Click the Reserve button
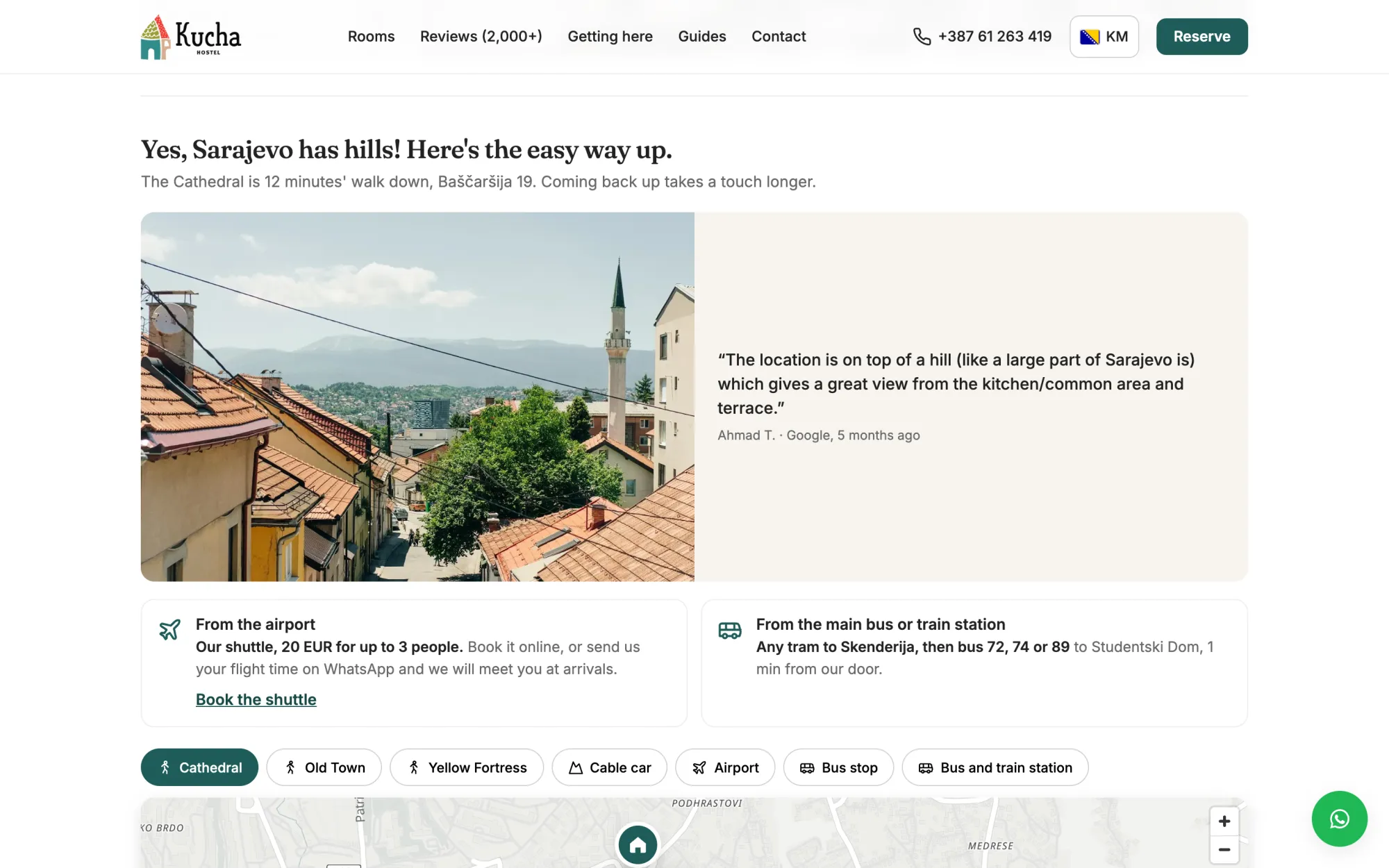The height and width of the screenshot is (868, 1389). click(x=1201, y=37)
